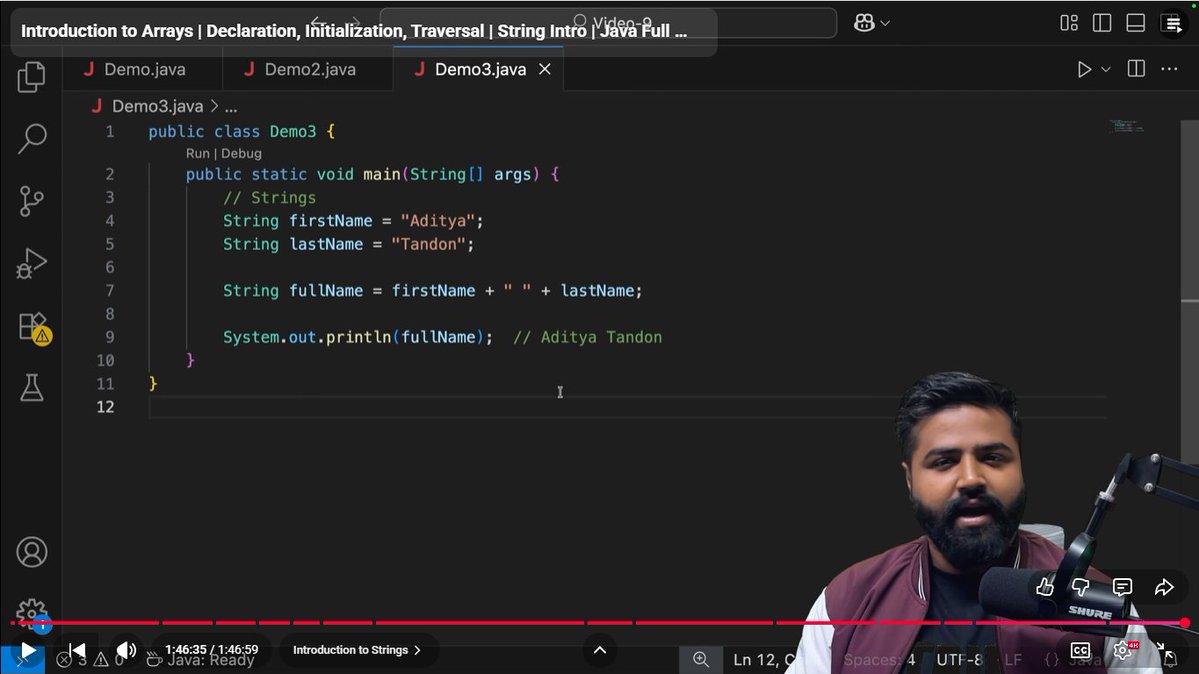Screen dimensions: 1199x674
Task: Click println on line 9
Action: pyautogui.click(x=359, y=337)
